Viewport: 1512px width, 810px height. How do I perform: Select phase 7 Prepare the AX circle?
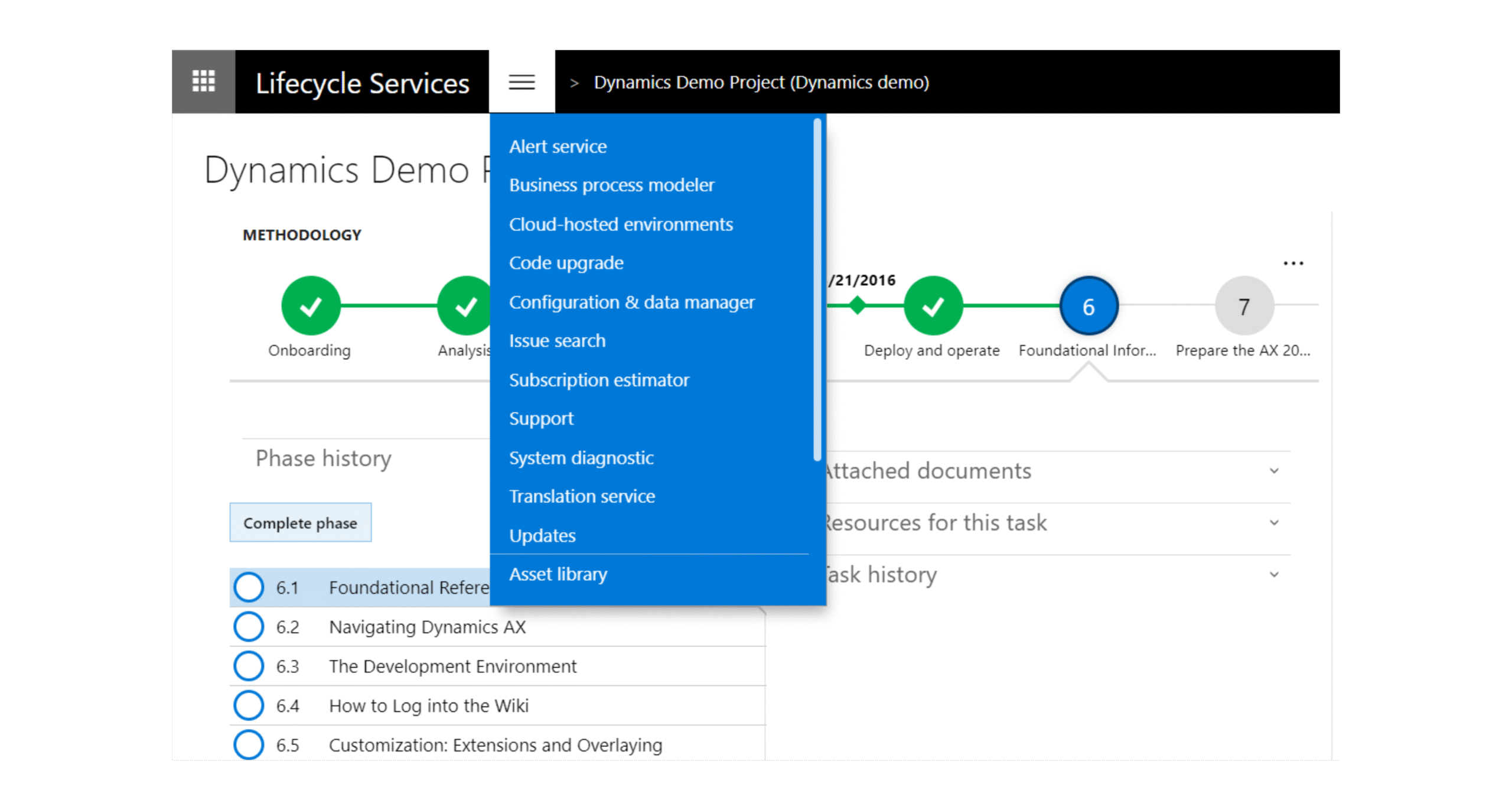click(x=1243, y=306)
